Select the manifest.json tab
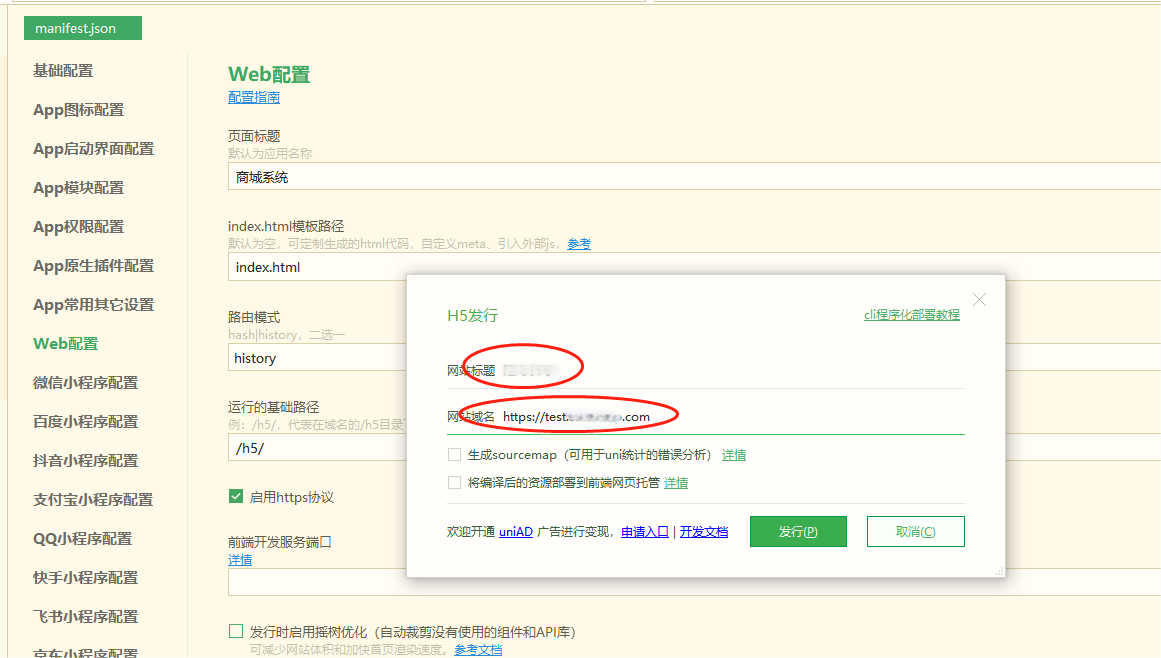The height and width of the screenshot is (658, 1161). [x=83, y=28]
